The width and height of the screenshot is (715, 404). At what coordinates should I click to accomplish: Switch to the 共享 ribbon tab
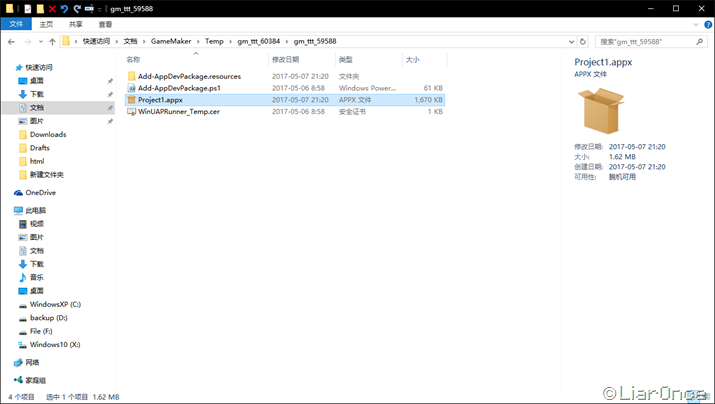76,24
